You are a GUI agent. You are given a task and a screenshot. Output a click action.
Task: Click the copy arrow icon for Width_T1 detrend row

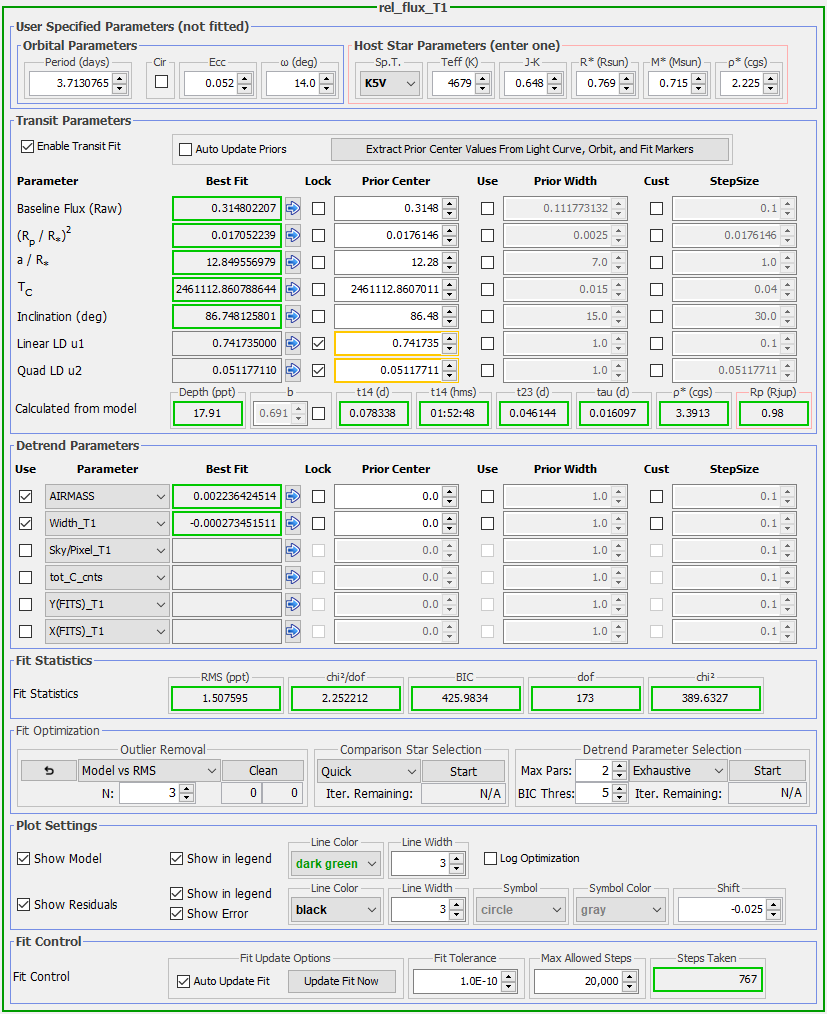(x=293, y=523)
